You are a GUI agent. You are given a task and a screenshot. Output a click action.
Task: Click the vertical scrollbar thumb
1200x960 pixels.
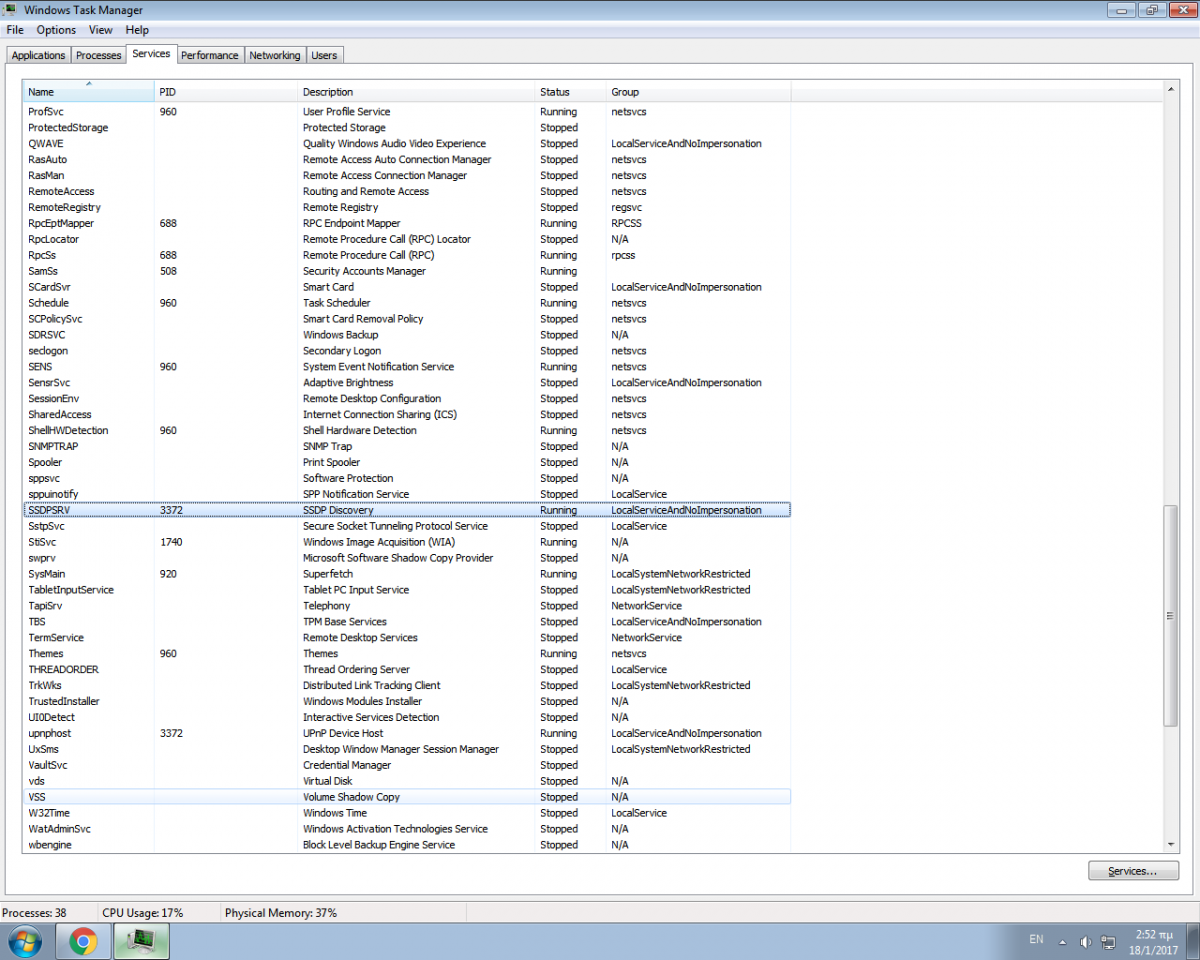click(x=1171, y=616)
